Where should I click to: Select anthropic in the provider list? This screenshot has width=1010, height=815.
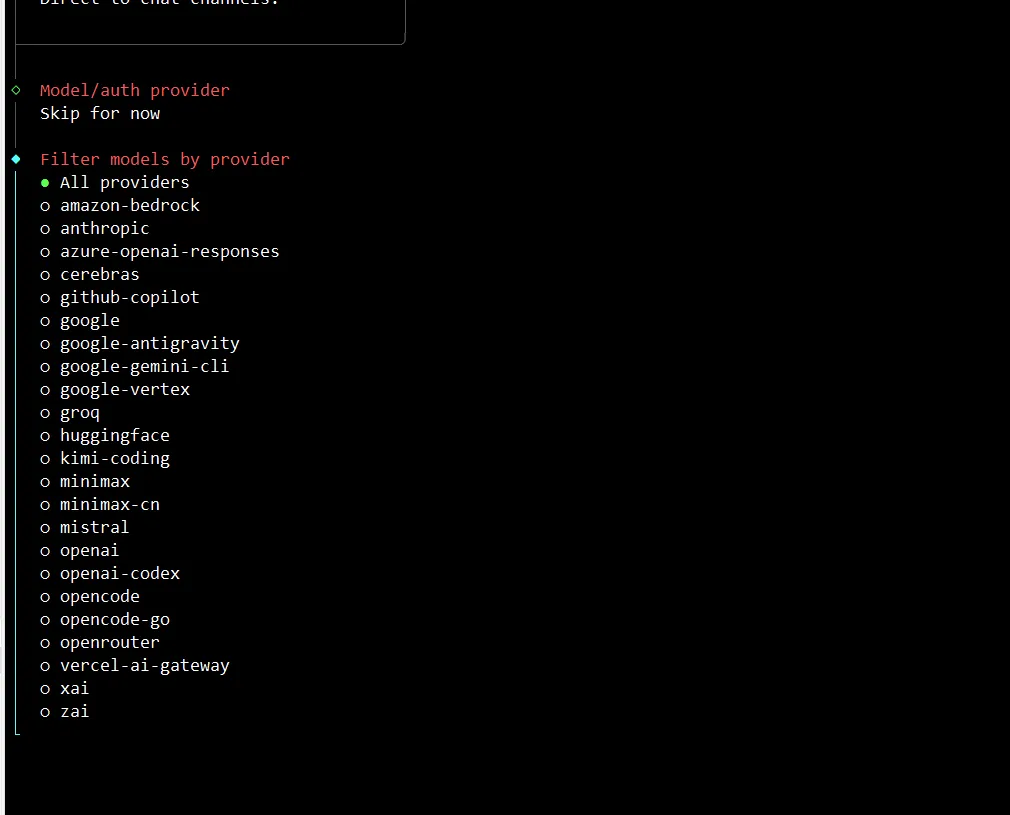(x=95, y=229)
